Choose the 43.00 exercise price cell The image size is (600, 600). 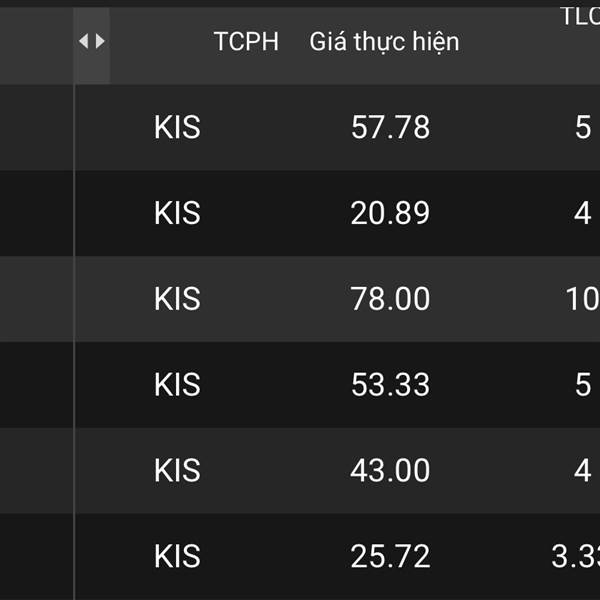(x=390, y=470)
